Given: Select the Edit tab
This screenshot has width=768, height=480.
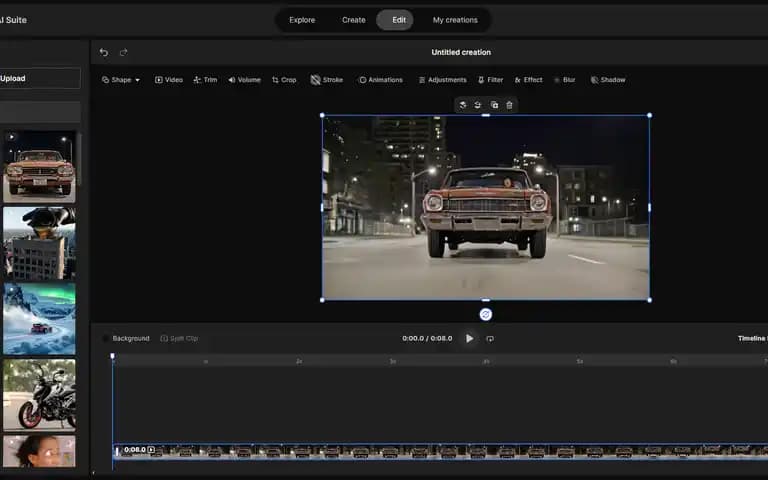Looking at the screenshot, I should (x=395, y=20).
